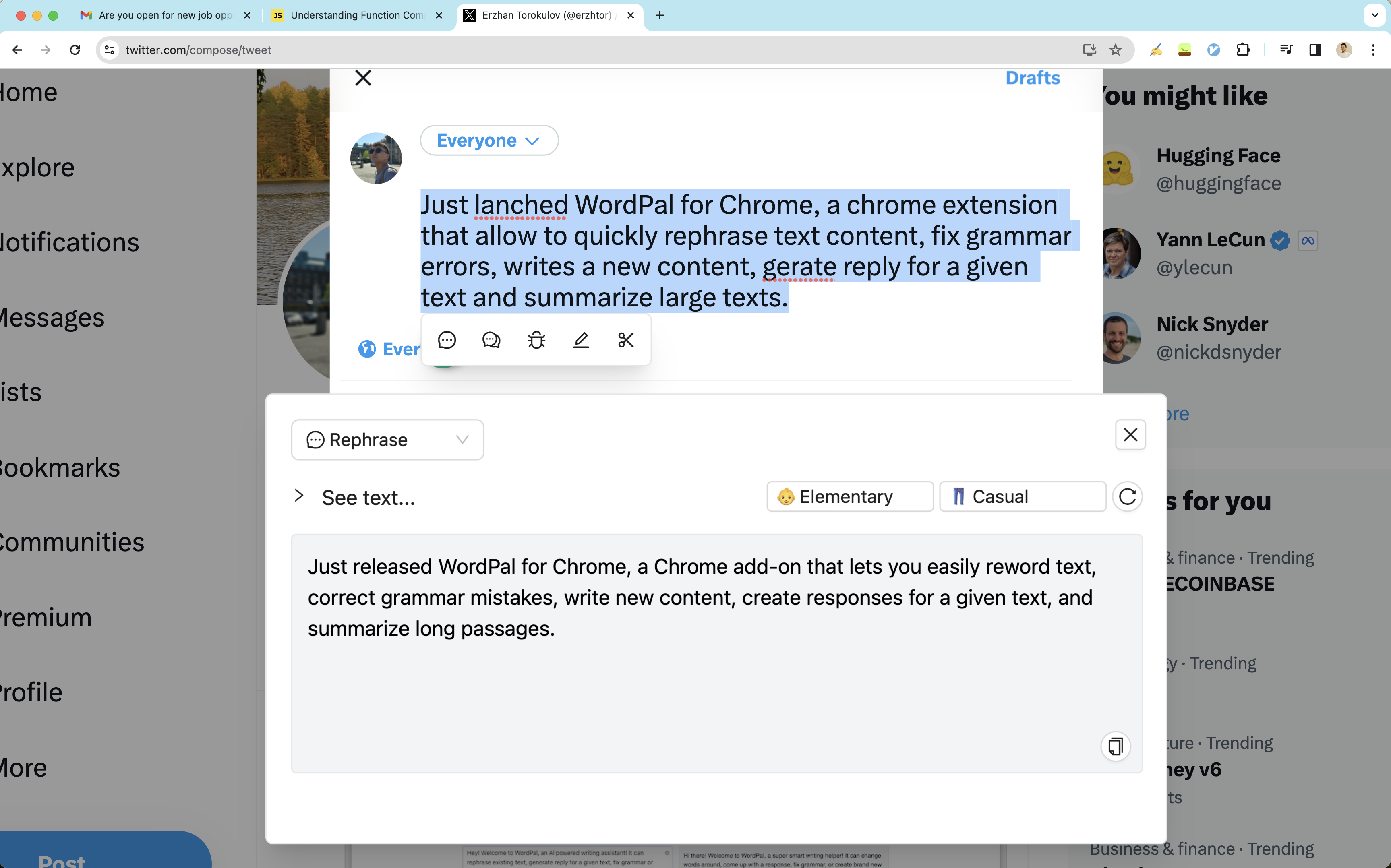This screenshot has width=1391, height=868.
Task: Close the Understanding Function tab
Action: point(439,15)
